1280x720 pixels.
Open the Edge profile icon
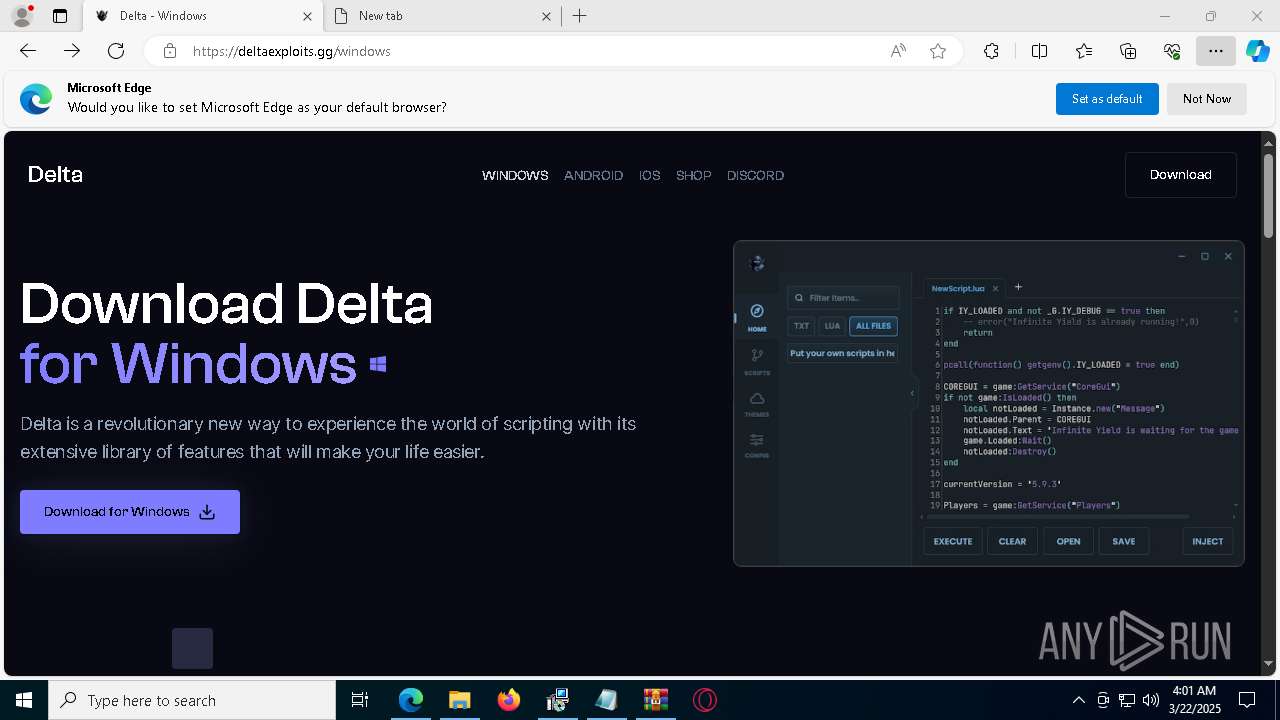coord(22,16)
